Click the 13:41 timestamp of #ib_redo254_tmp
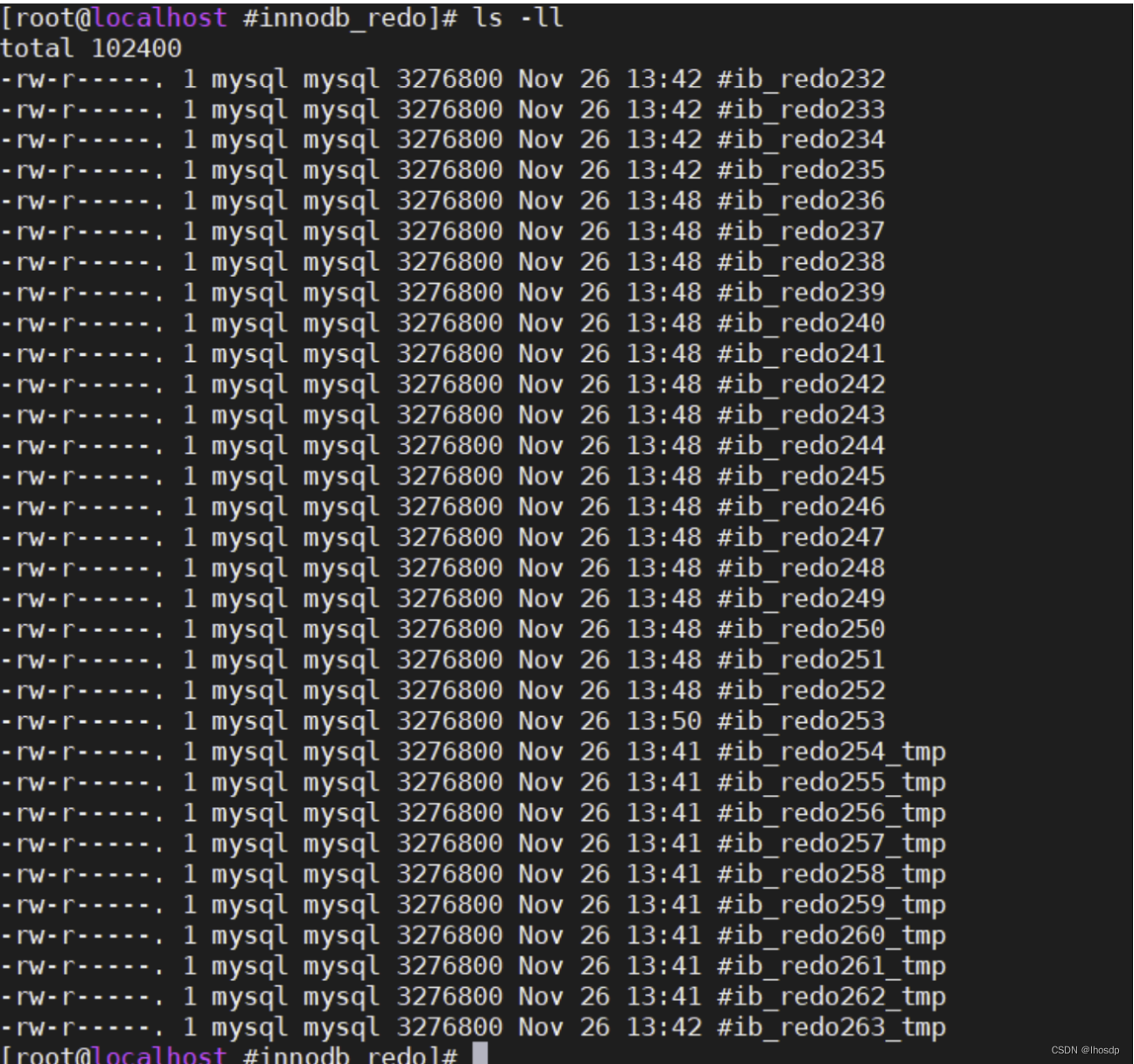This screenshot has height=1064, width=1134. pyautogui.click(x=663, y=753)
